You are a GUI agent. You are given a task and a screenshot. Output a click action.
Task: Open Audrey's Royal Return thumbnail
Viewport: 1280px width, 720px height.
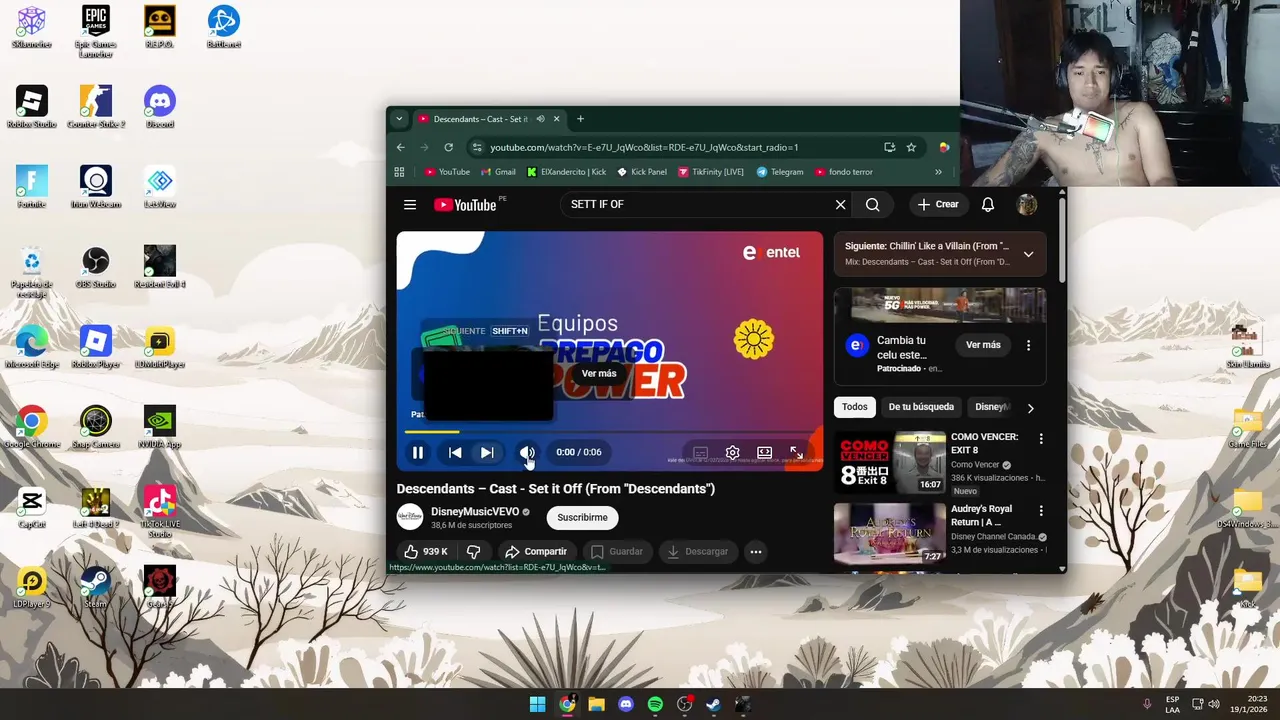890,534
